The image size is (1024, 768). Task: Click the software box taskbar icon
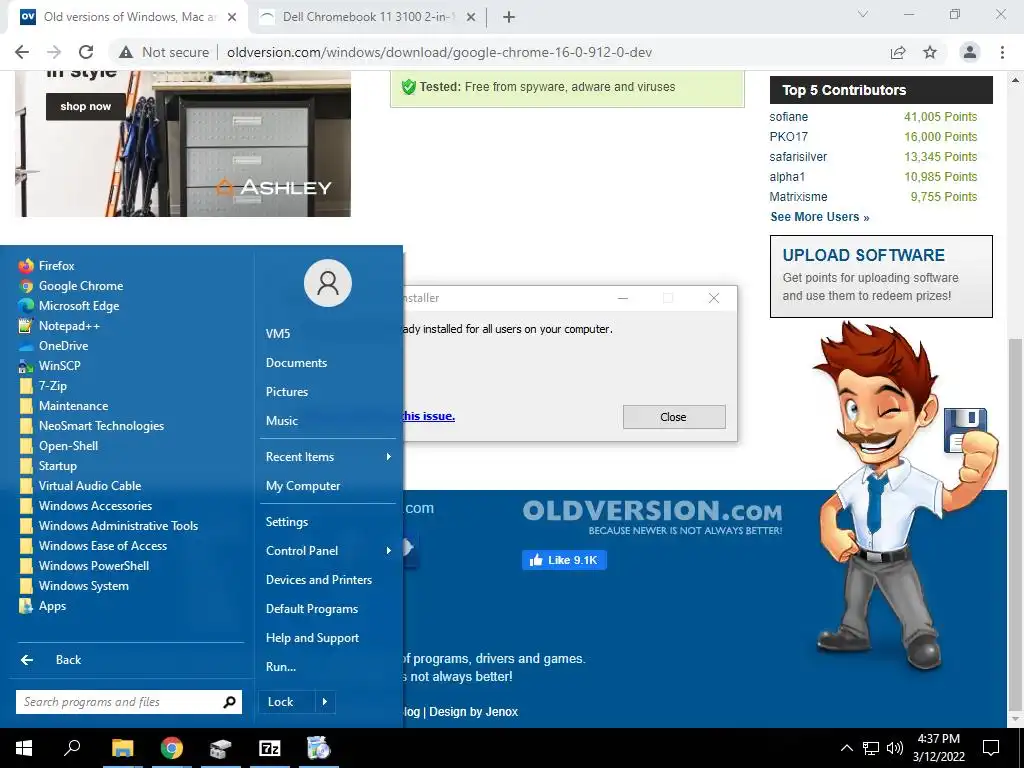coord(221,748)
